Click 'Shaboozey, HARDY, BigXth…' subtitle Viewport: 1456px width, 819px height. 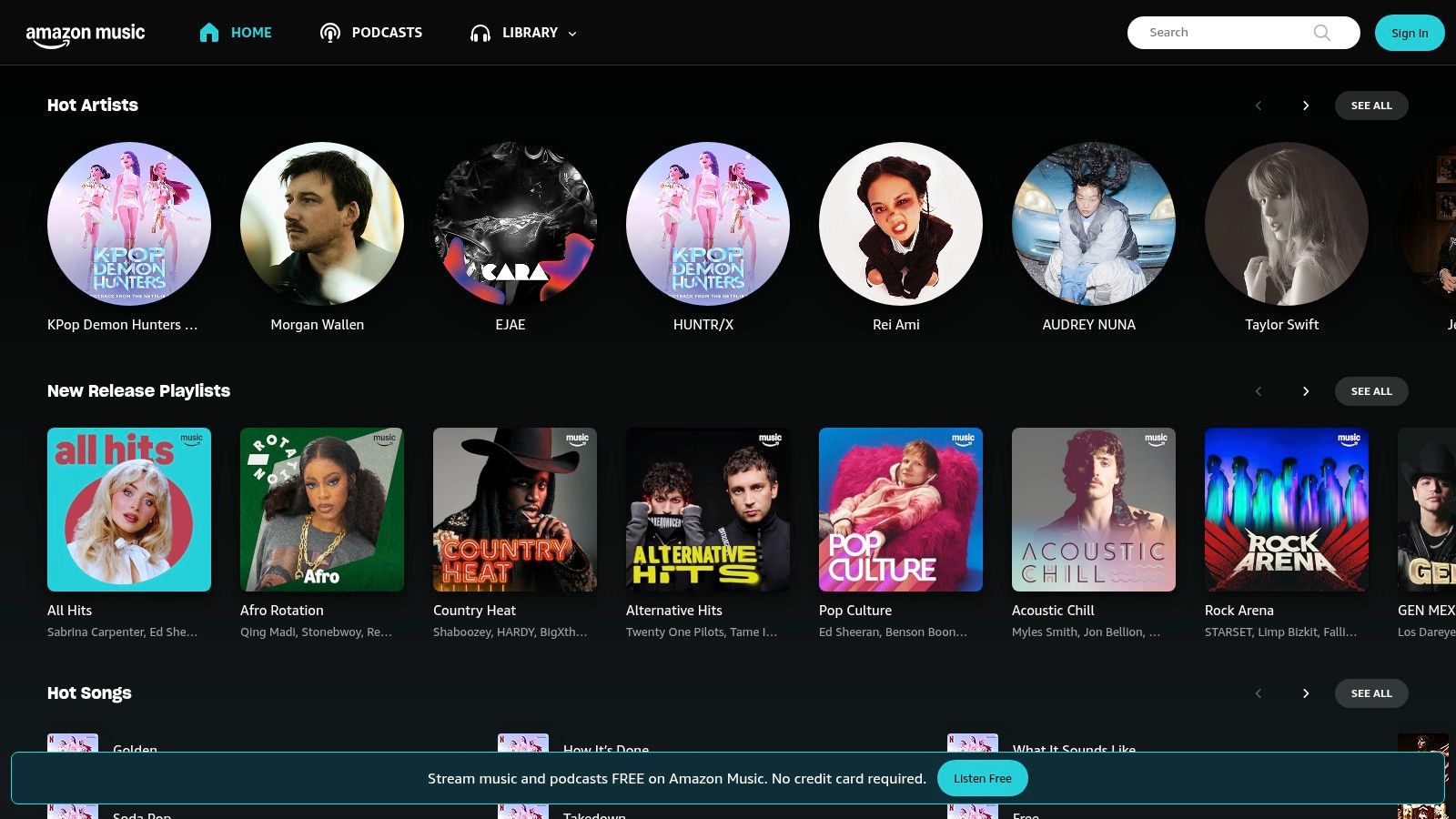pos(511,632)
